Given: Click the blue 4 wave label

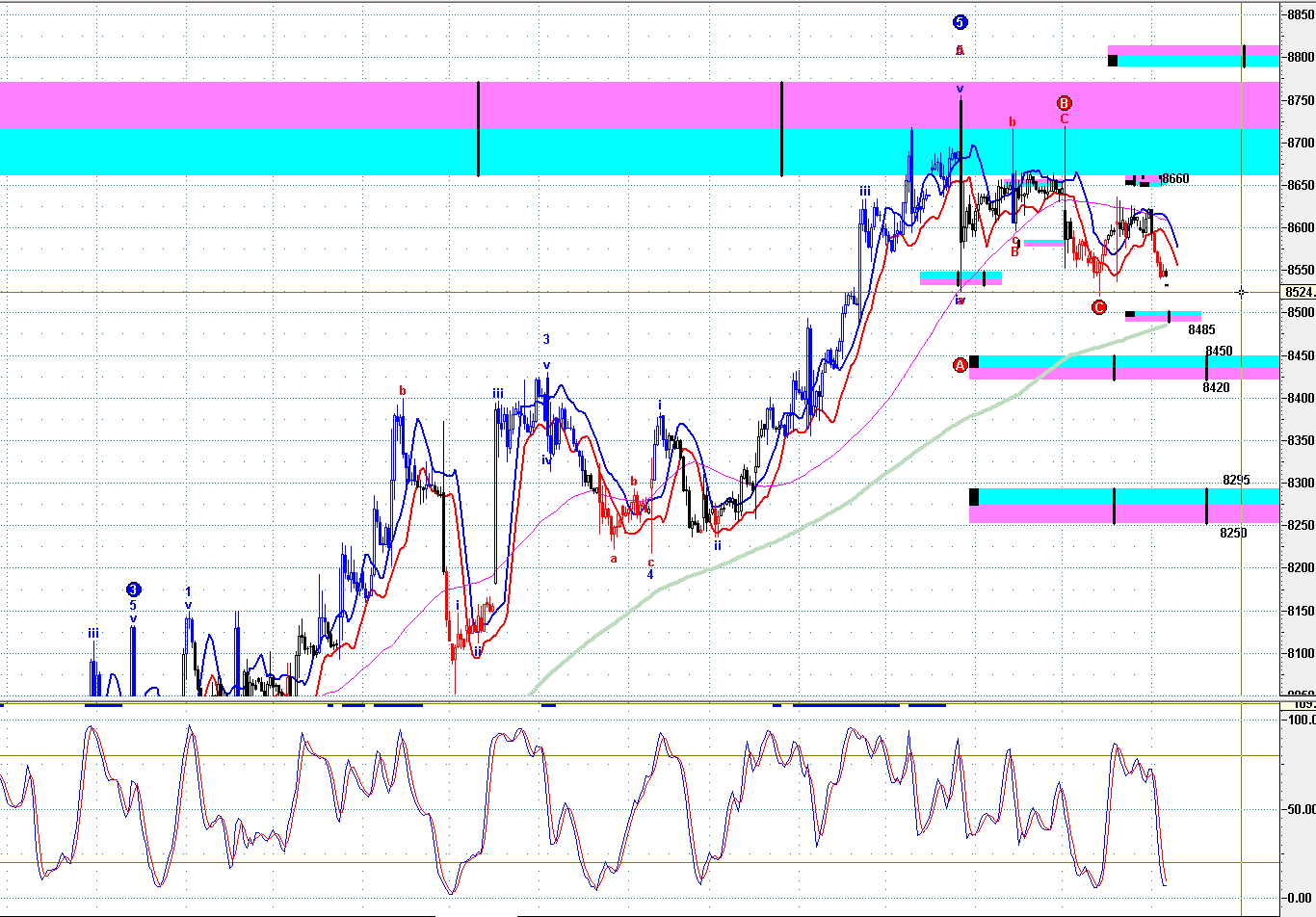Looking at the screenshot, I should click(x=650, y=575).
